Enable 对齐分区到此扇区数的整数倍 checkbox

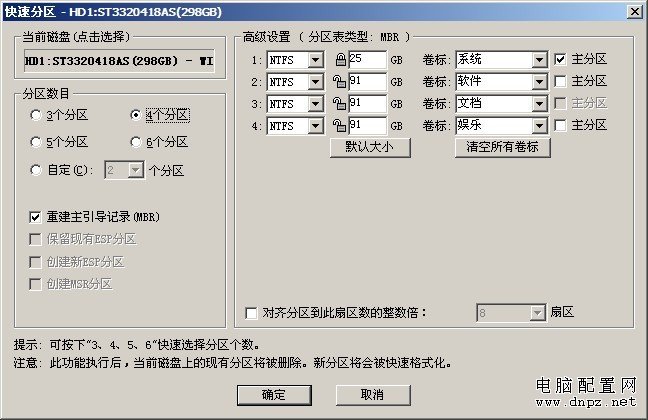[251, 313]
